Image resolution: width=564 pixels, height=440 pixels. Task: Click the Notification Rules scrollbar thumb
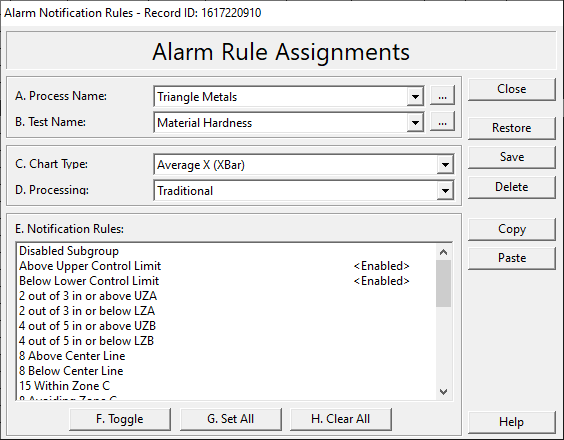coord(444,283)
